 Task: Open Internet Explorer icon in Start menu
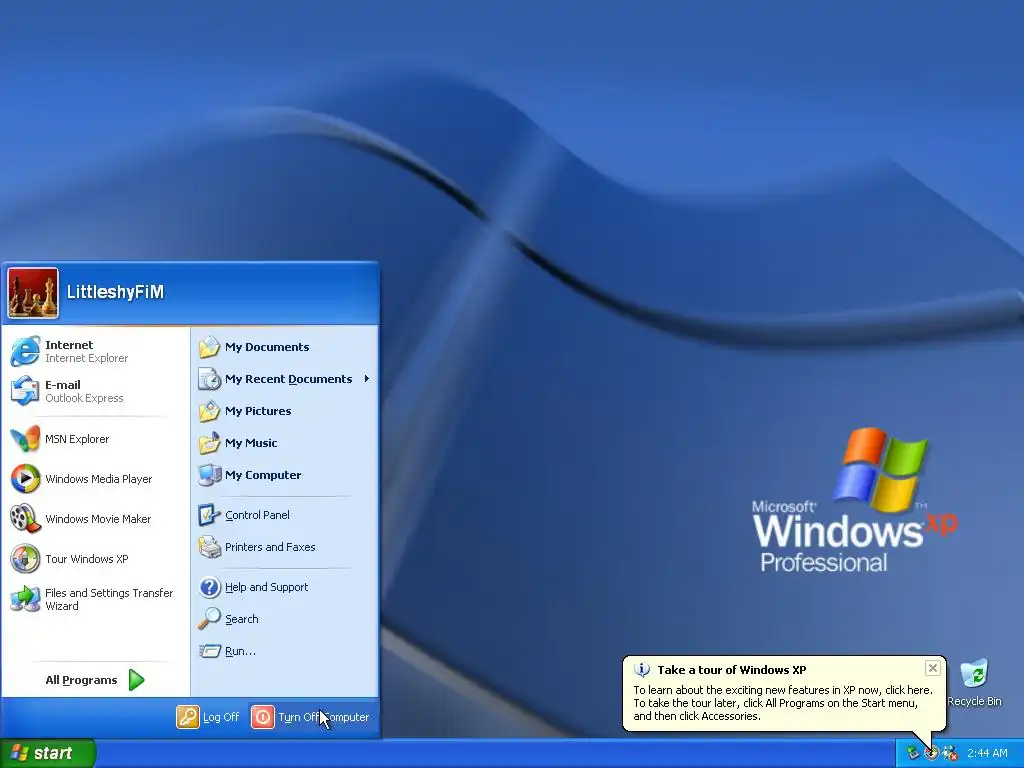point(25,351)
